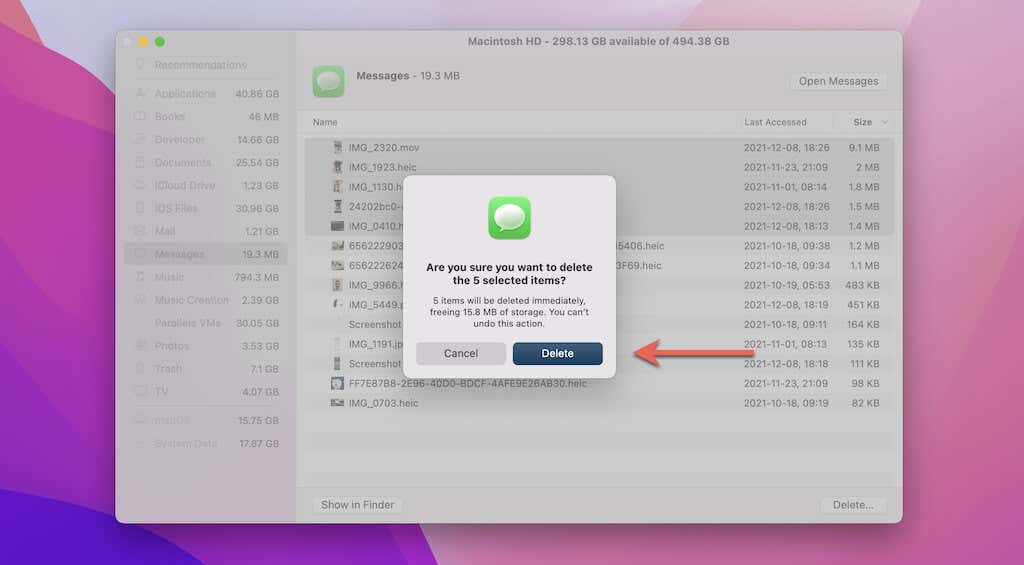Select the file name IMG_0703.heic
The image size is (1024, 565).
383,403
